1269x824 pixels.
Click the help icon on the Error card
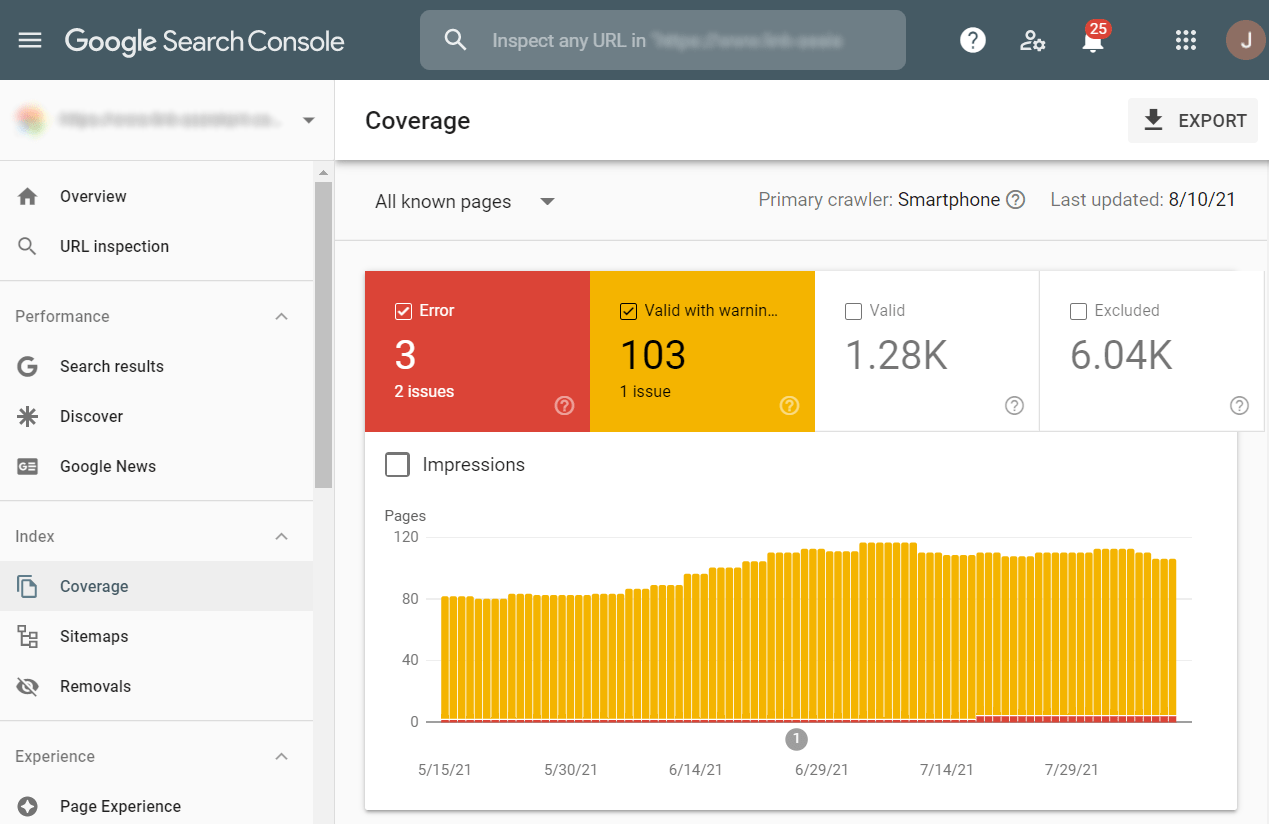point(565,405)
